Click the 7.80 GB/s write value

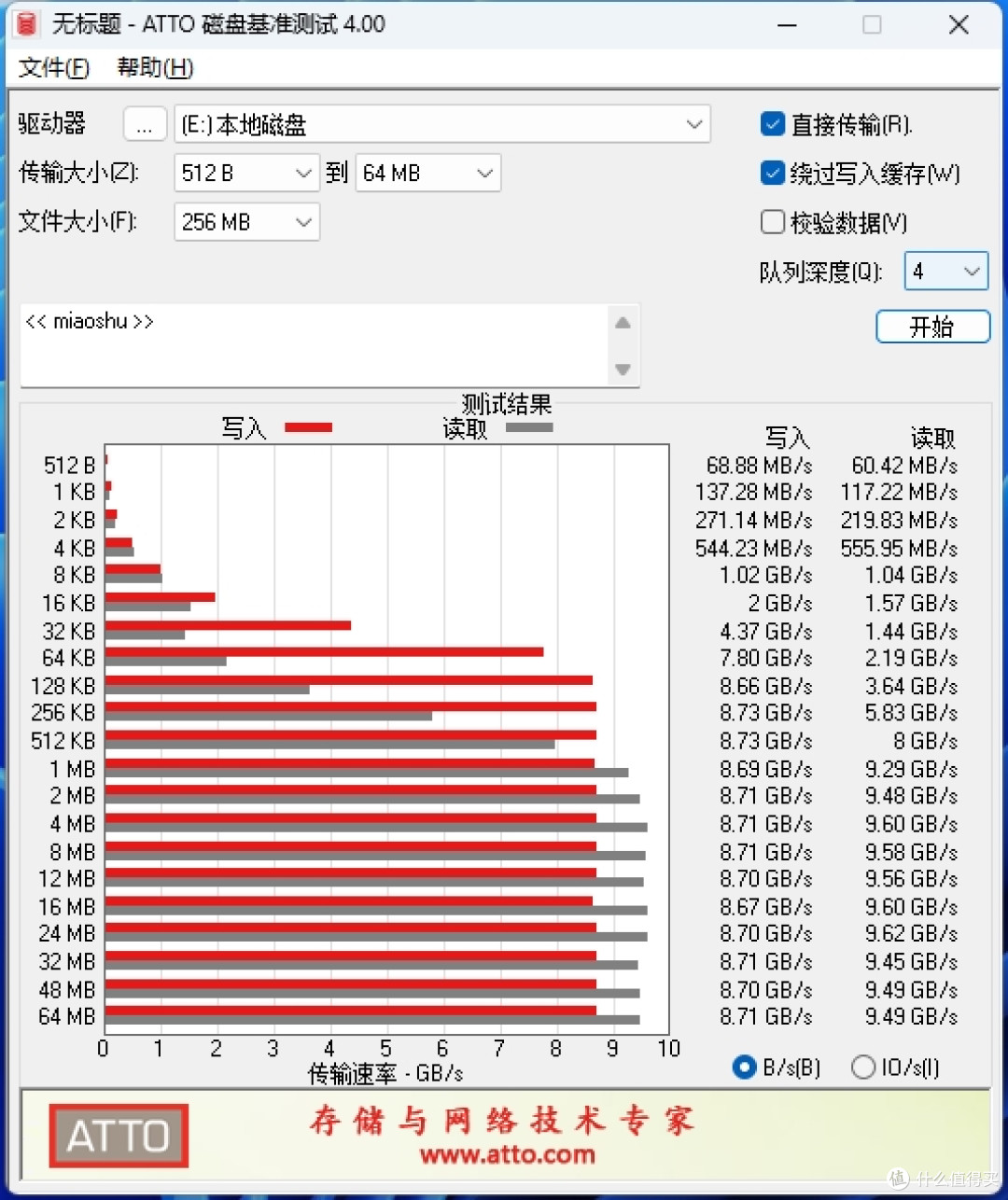click(765, 659)
